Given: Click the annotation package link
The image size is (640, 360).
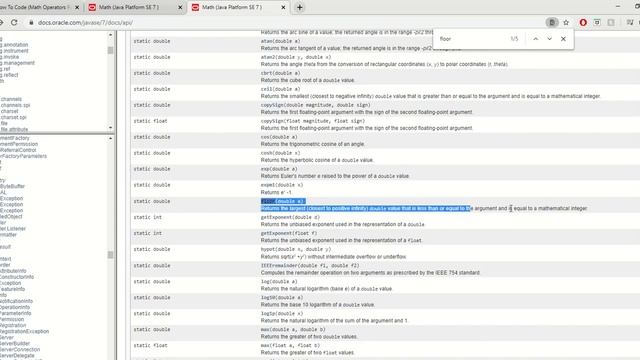Looking at the screenshot, I should coord(14,45).
